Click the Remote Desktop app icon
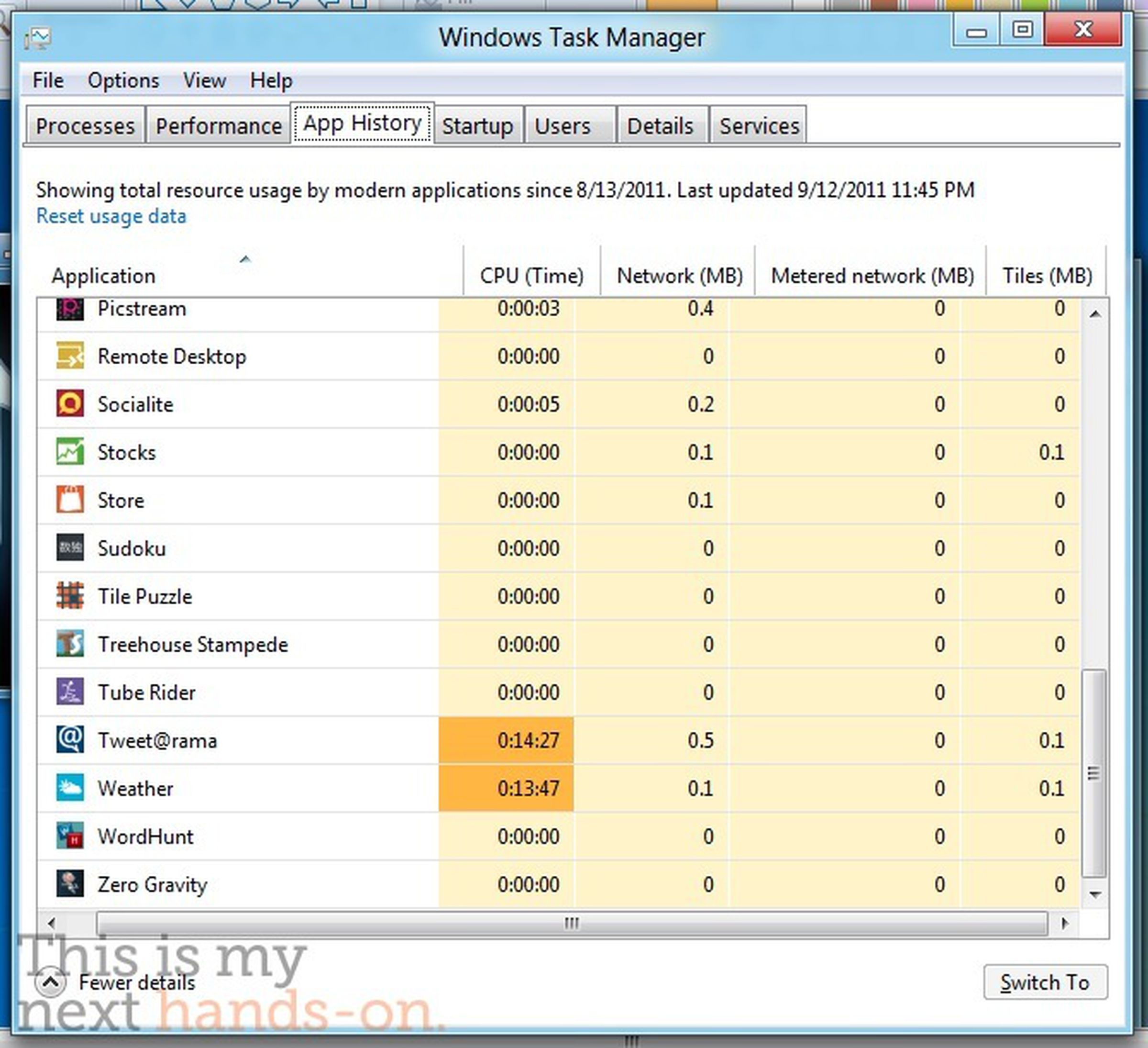The height and width of the screenshot is (1048, 1148). point(70,356)
